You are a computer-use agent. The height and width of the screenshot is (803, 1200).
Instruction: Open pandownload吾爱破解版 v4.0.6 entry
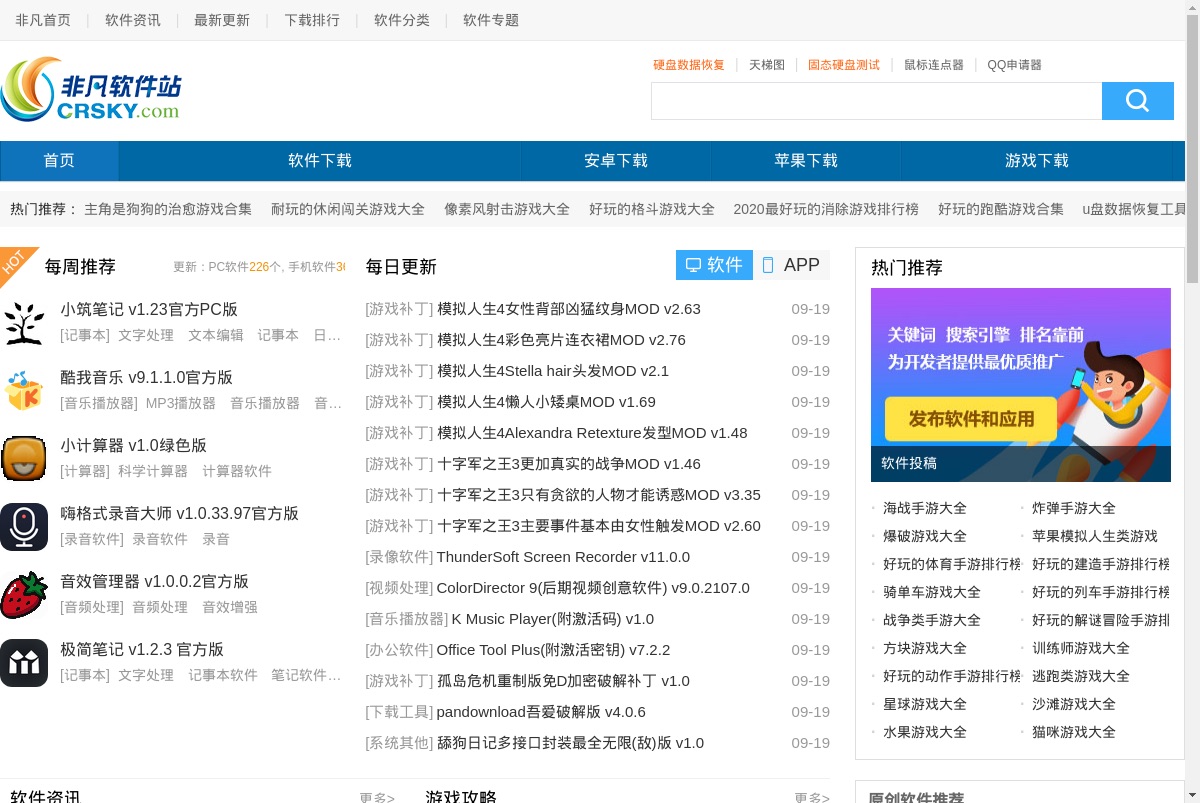pos(541,712)
